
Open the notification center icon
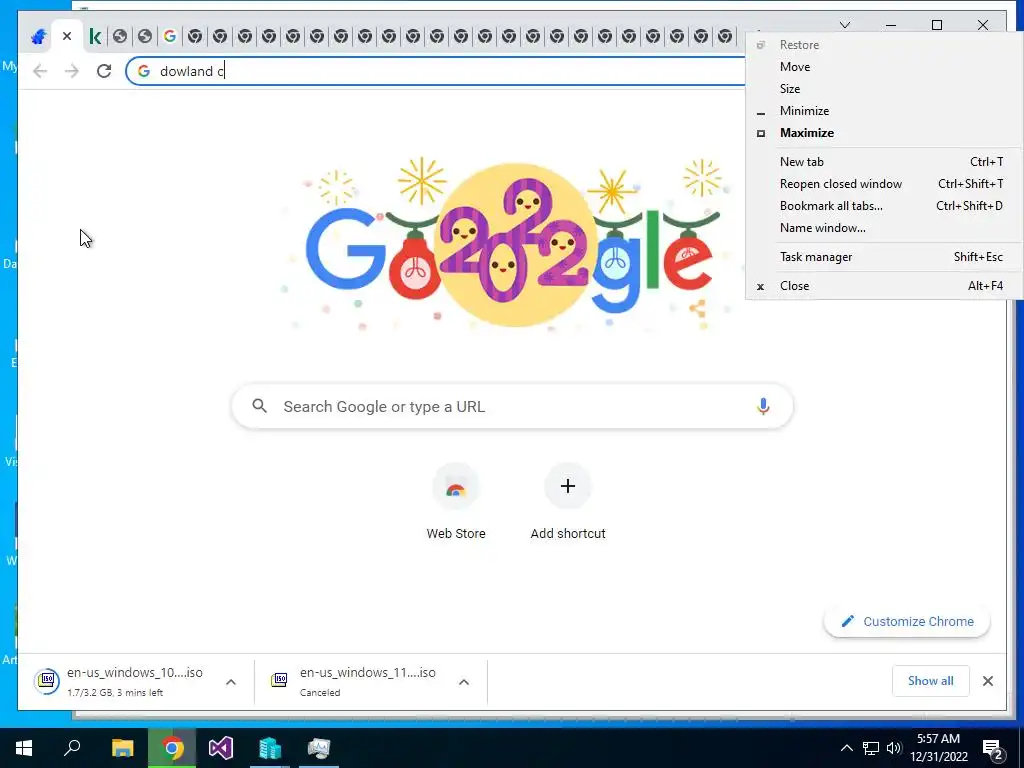coord(993,748)
